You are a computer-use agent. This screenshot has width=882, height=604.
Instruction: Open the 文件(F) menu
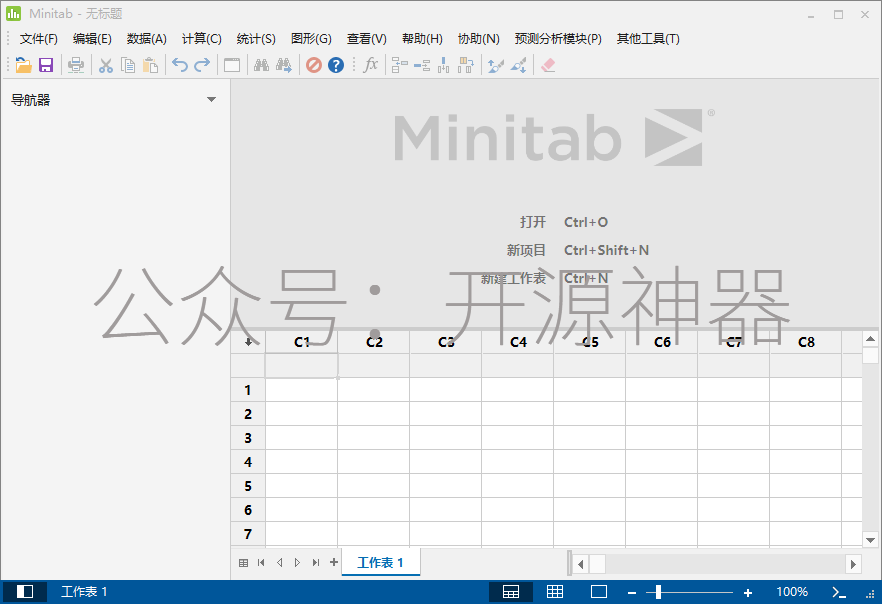39,38
